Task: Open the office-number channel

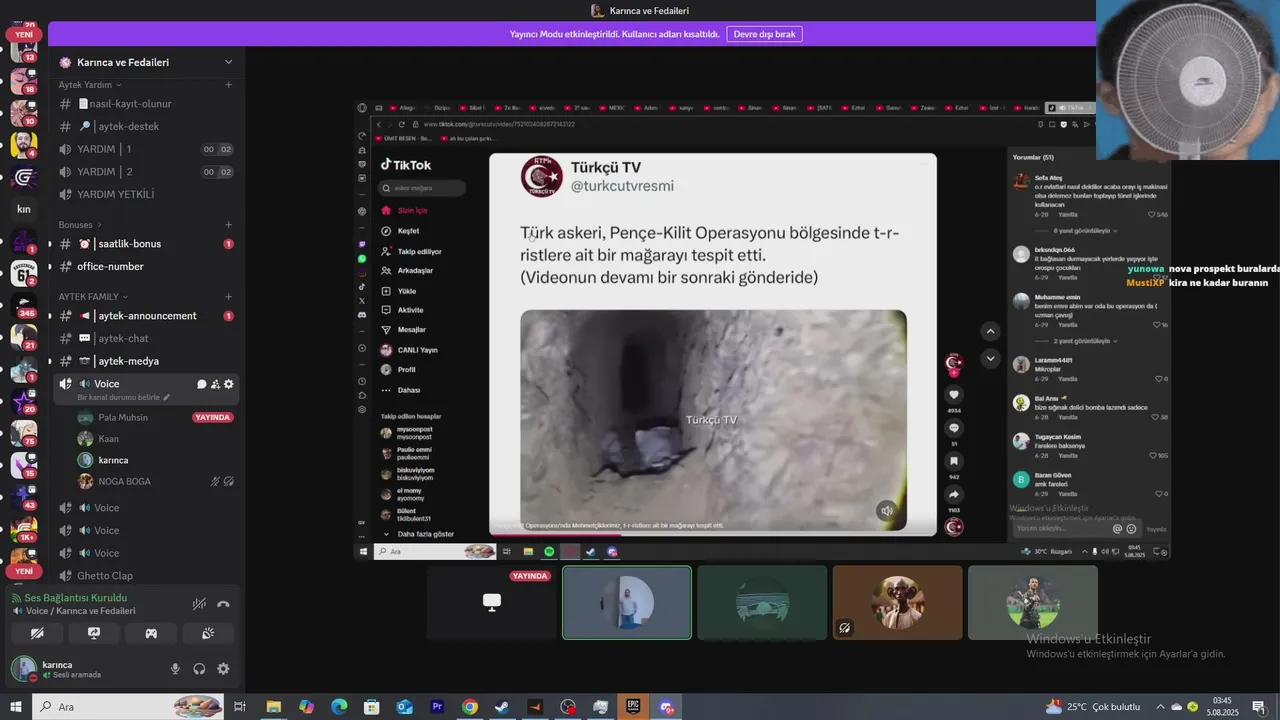Action: point(146,267)
